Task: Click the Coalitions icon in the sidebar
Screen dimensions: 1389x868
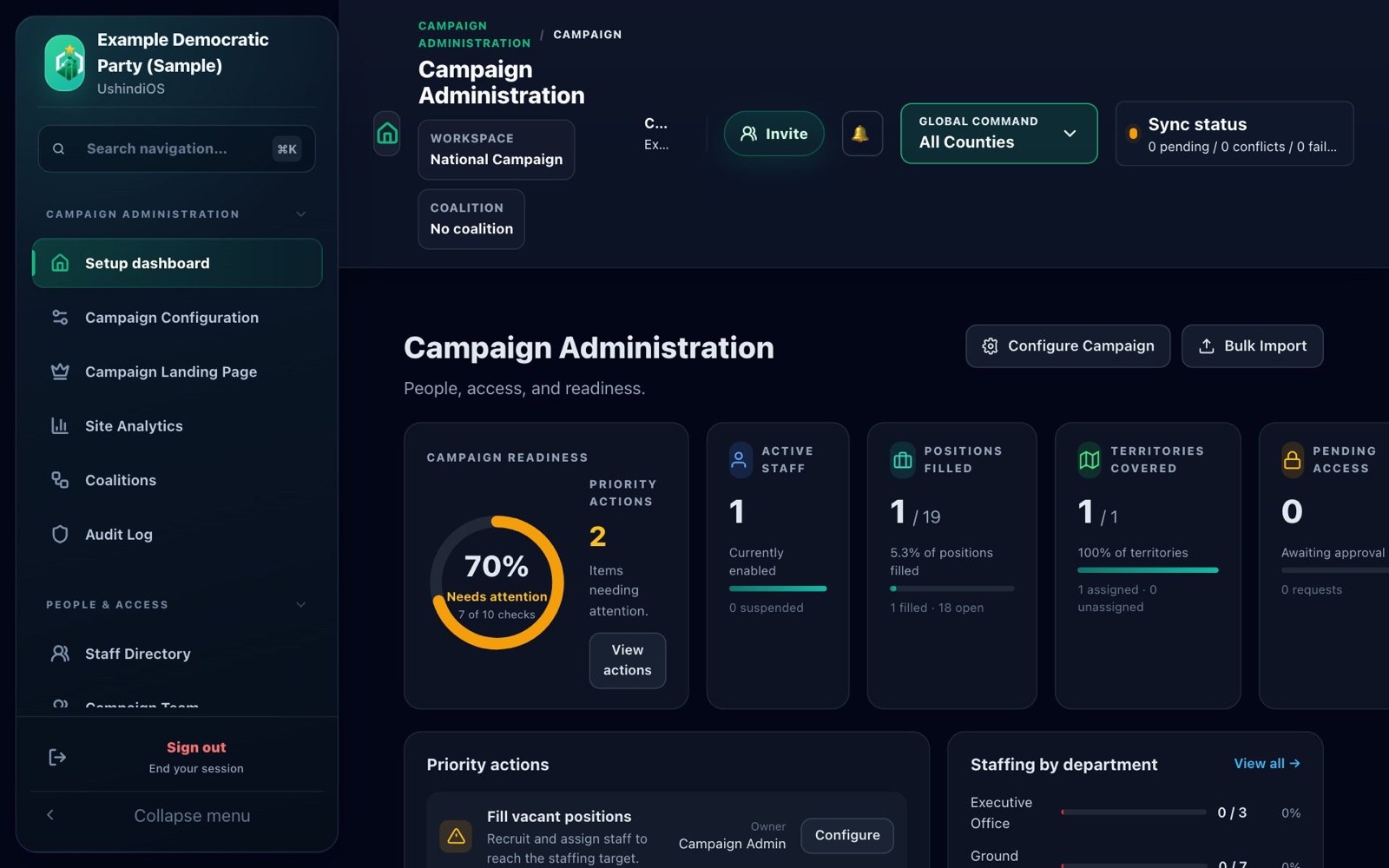Action: 60,480
